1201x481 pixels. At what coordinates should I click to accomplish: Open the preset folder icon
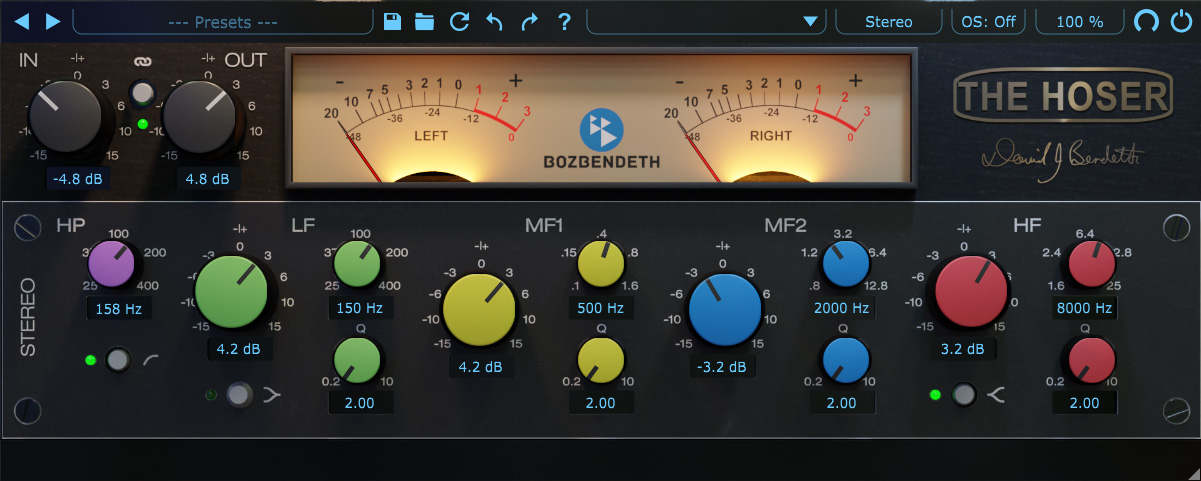coord(425,21)
